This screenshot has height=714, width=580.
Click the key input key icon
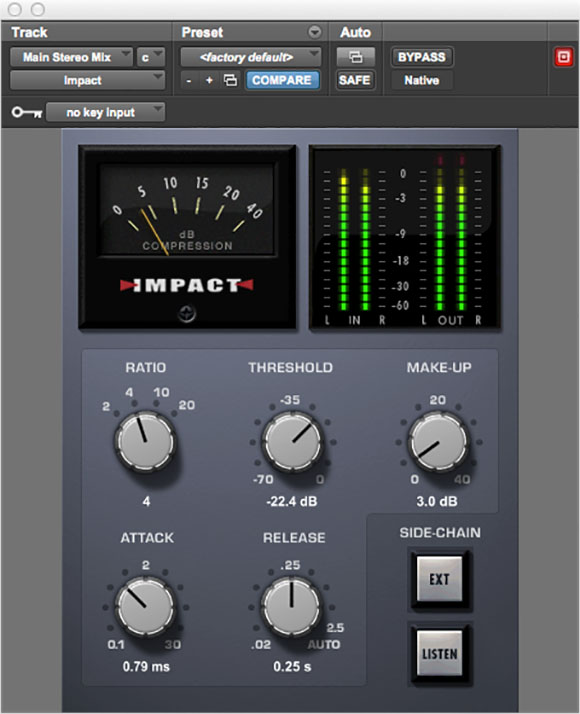(27, 112)
